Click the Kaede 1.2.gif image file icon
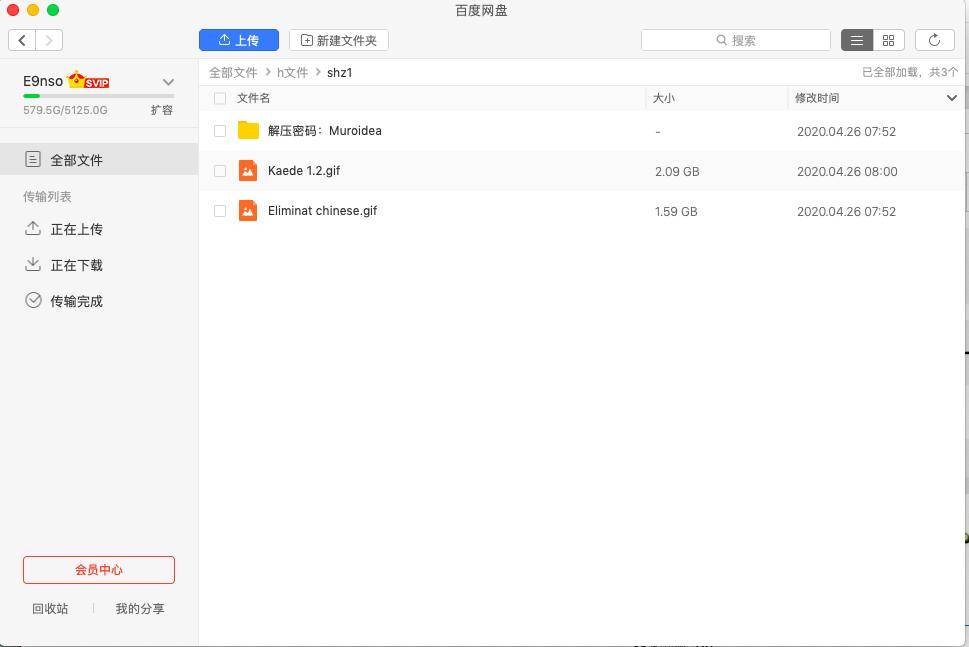The height and width of the screenshot is (647, 969). pos(248,171)
